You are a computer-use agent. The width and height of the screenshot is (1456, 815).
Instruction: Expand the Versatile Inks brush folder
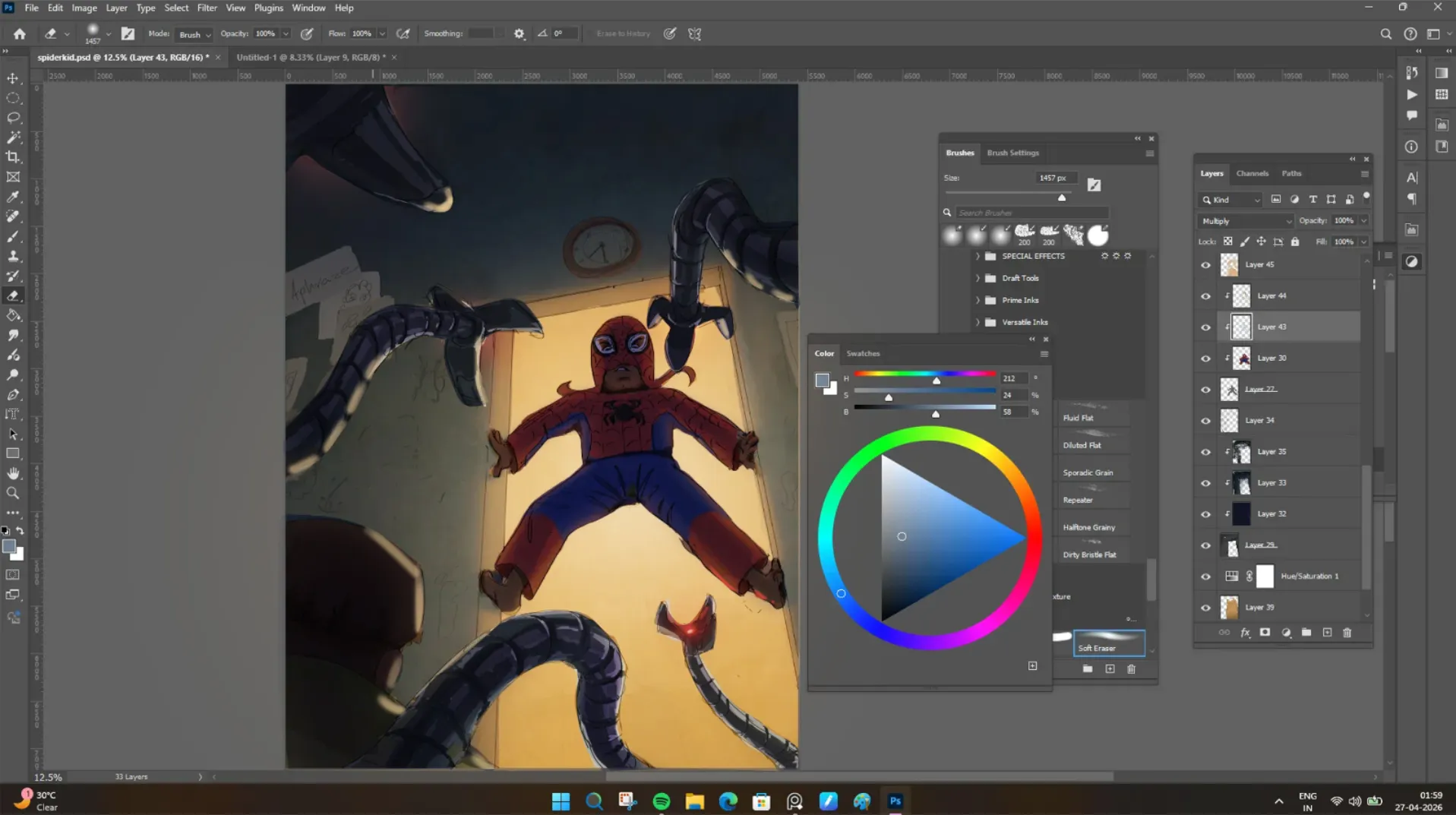[x=978, y=322]
